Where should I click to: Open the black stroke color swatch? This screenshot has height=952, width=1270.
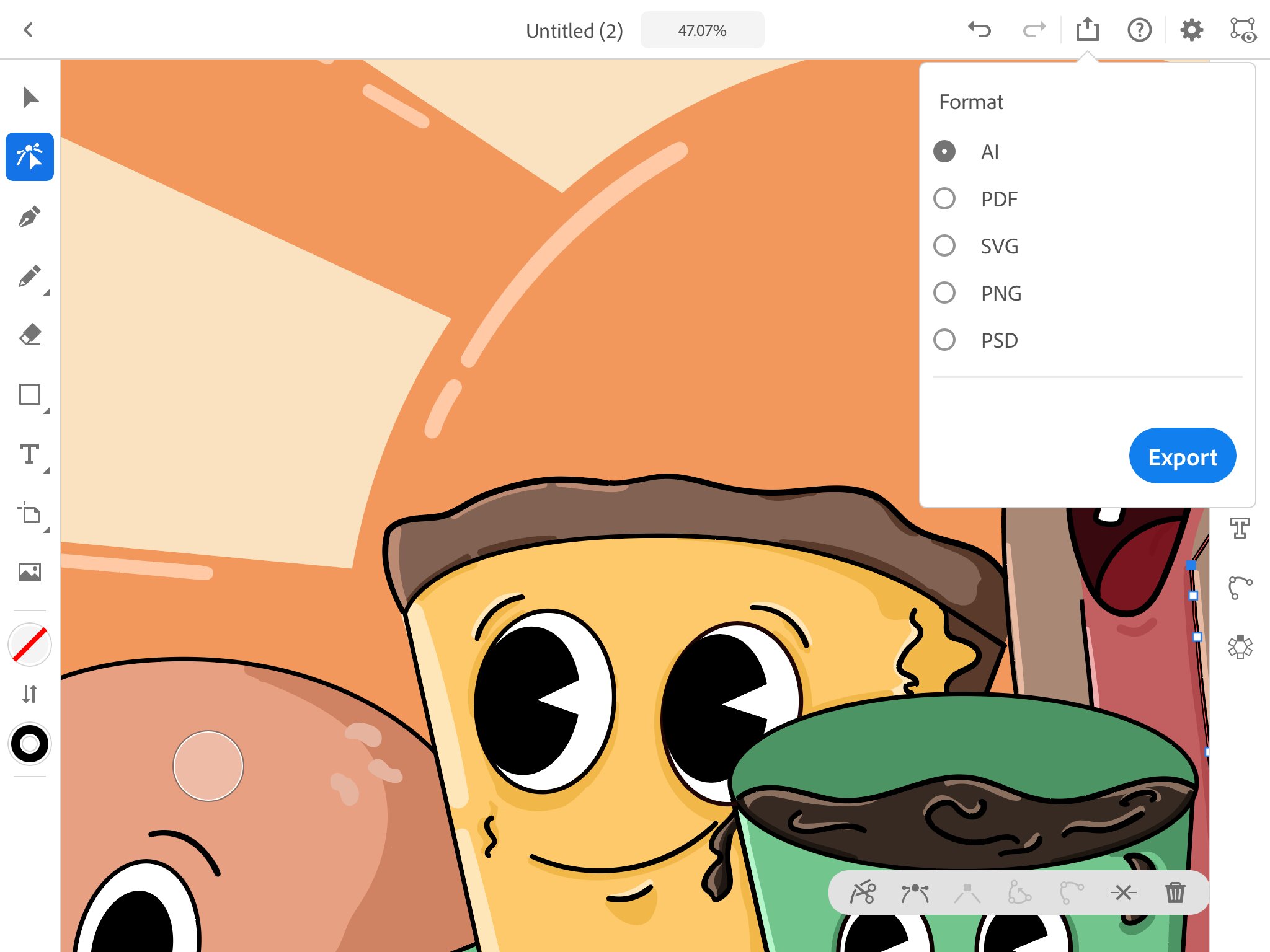click(x=30, y=744)
